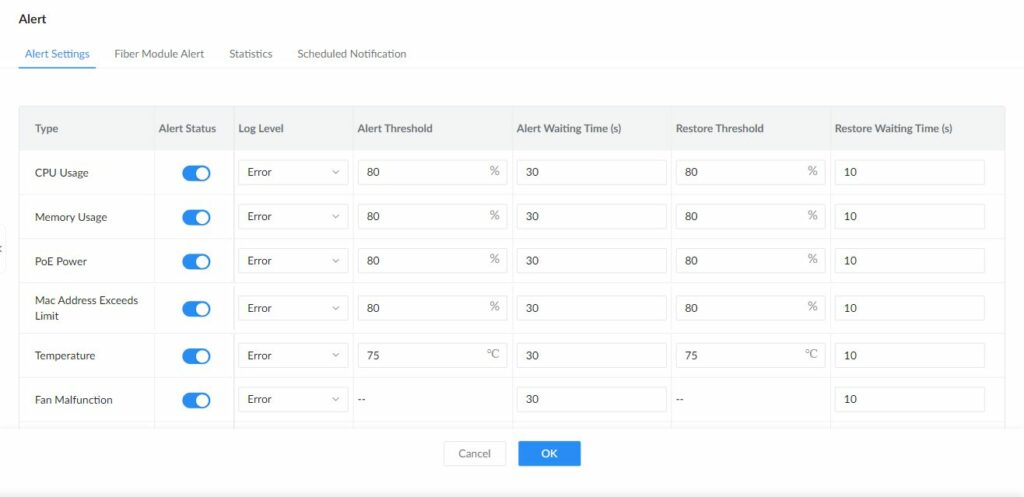
Task: Click the Fan Malfunction Alert Waiting Time field
Action: pyautogui.click(x=592, y=399)
